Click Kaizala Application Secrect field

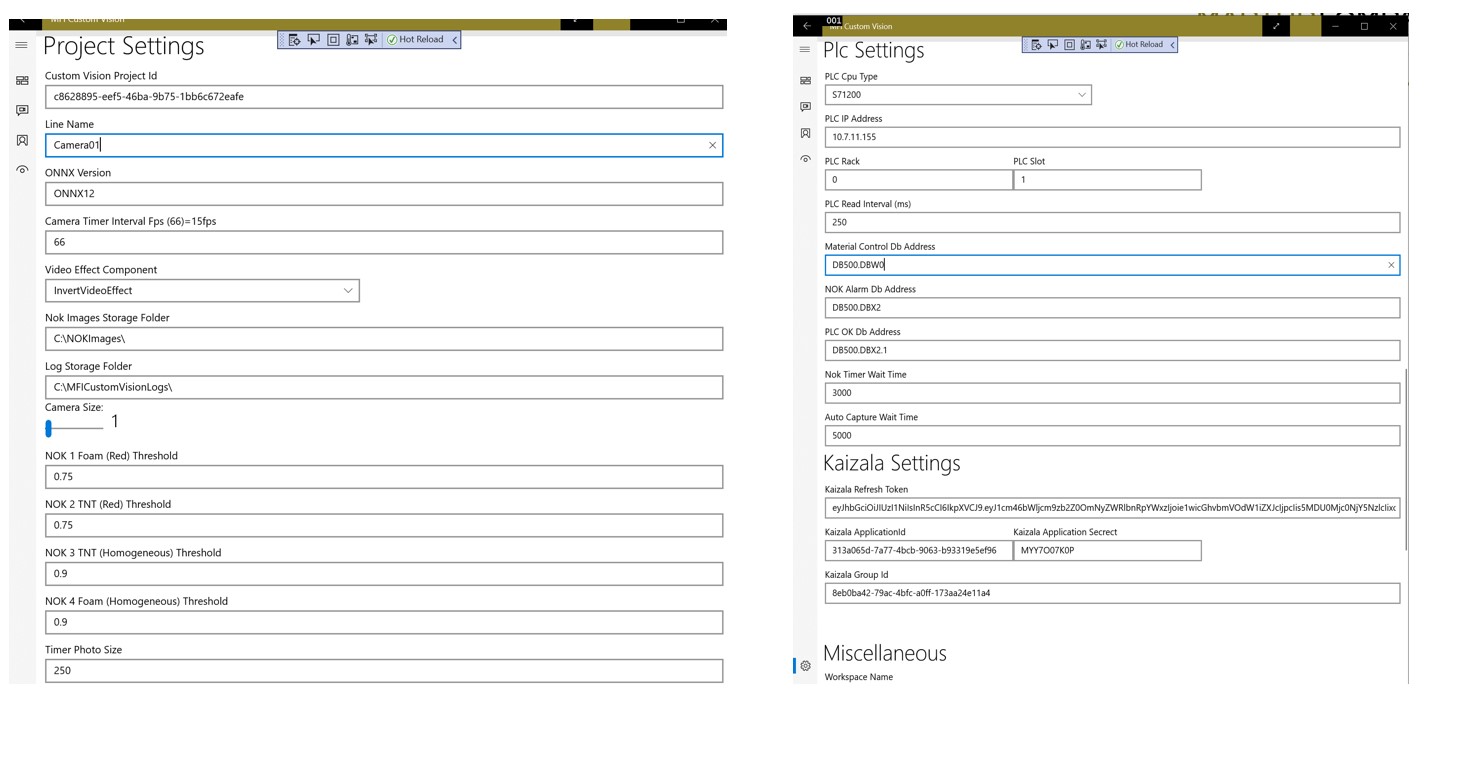coord(1107,550)
